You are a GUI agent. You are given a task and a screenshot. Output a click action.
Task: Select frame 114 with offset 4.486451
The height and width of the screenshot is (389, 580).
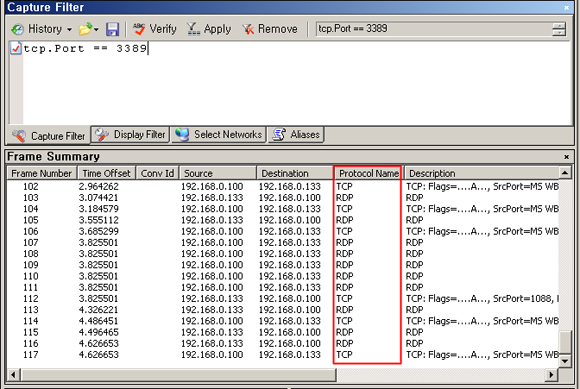pos(283,321)
